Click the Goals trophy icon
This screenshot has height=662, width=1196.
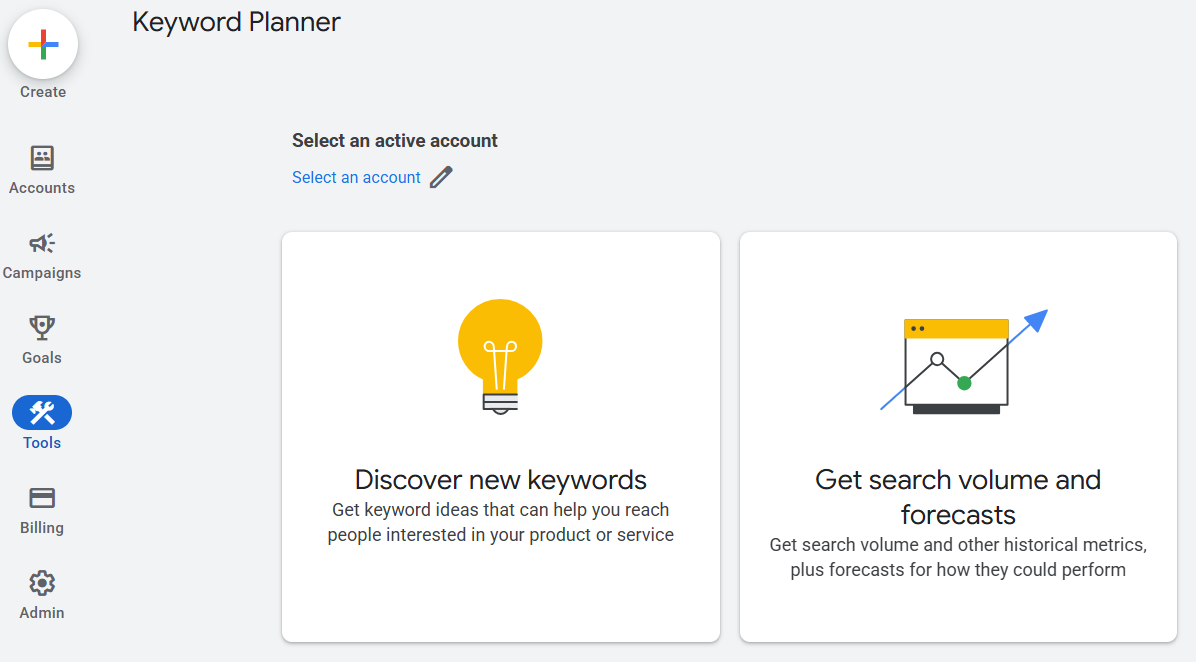pos(41,327)
